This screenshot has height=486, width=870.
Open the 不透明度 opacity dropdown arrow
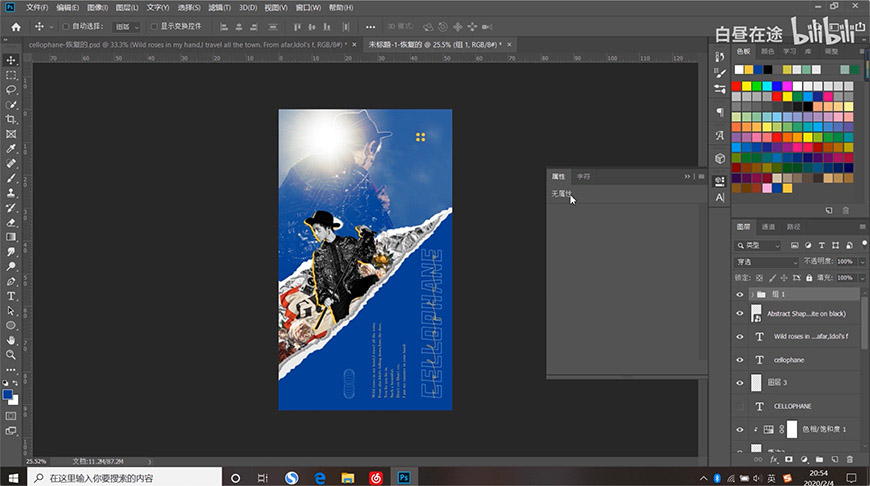(862, 261)
